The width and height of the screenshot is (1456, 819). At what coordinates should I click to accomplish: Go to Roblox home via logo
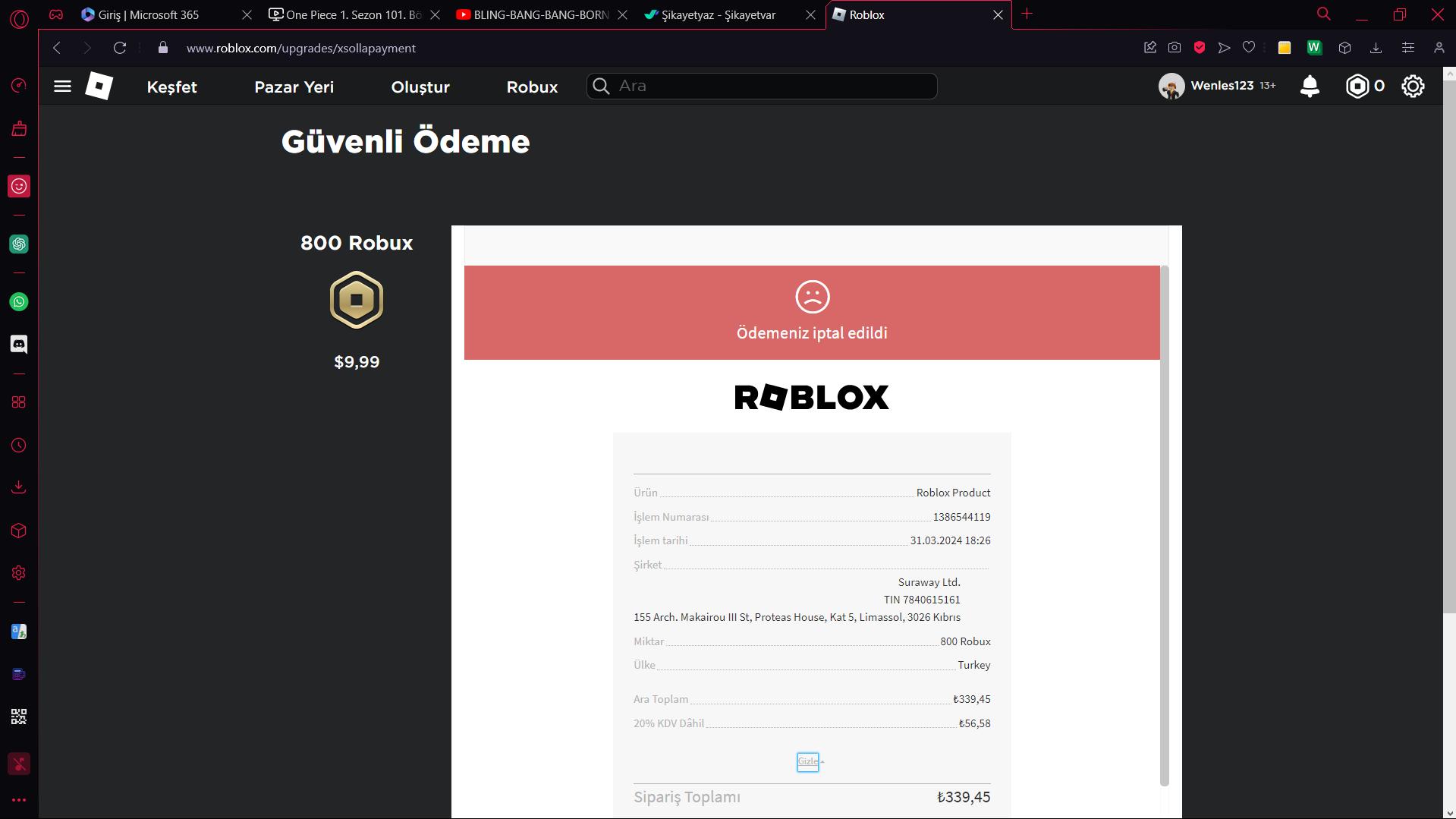(99, 86)
